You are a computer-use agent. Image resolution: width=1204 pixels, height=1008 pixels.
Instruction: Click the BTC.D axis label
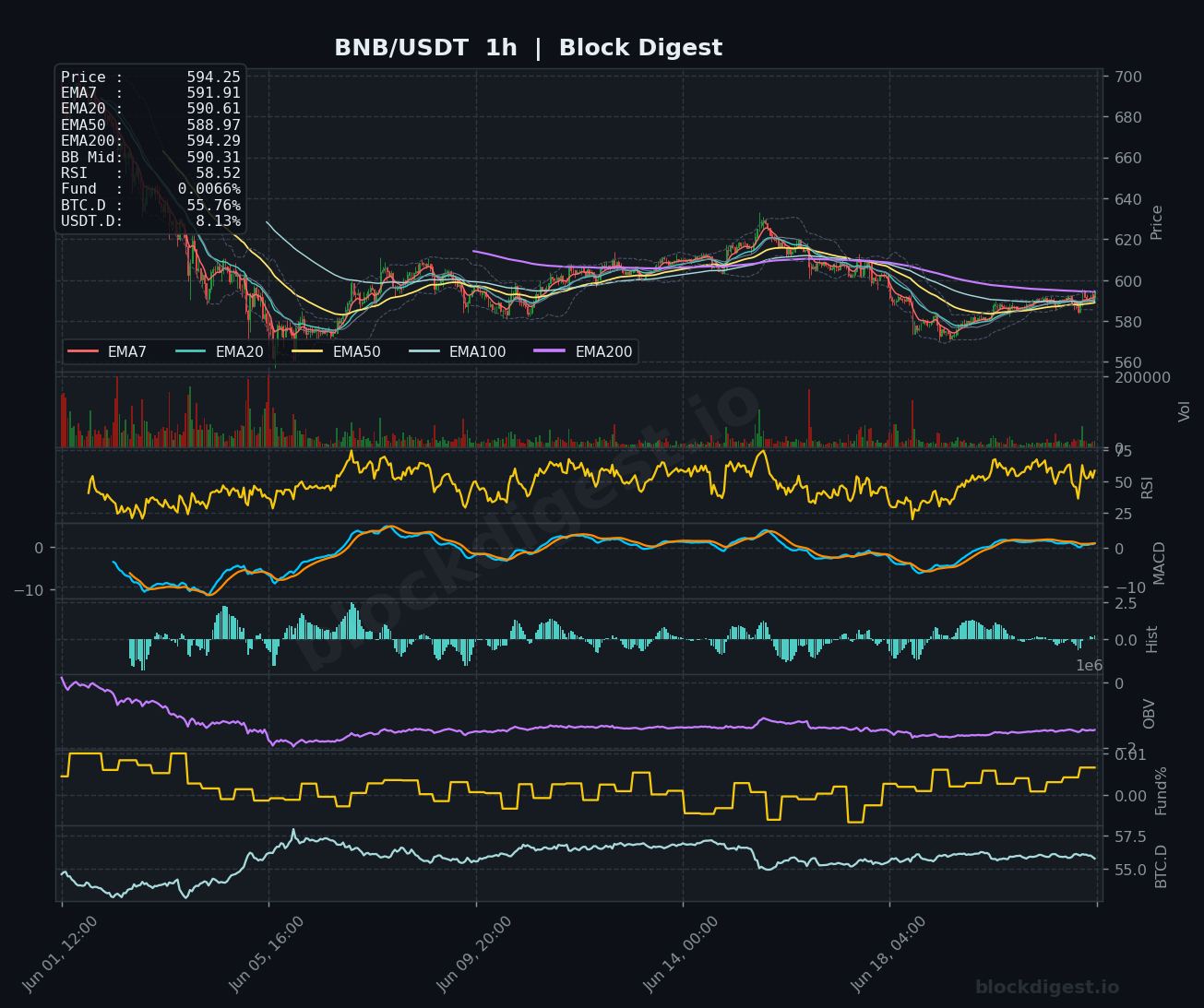1162,866
